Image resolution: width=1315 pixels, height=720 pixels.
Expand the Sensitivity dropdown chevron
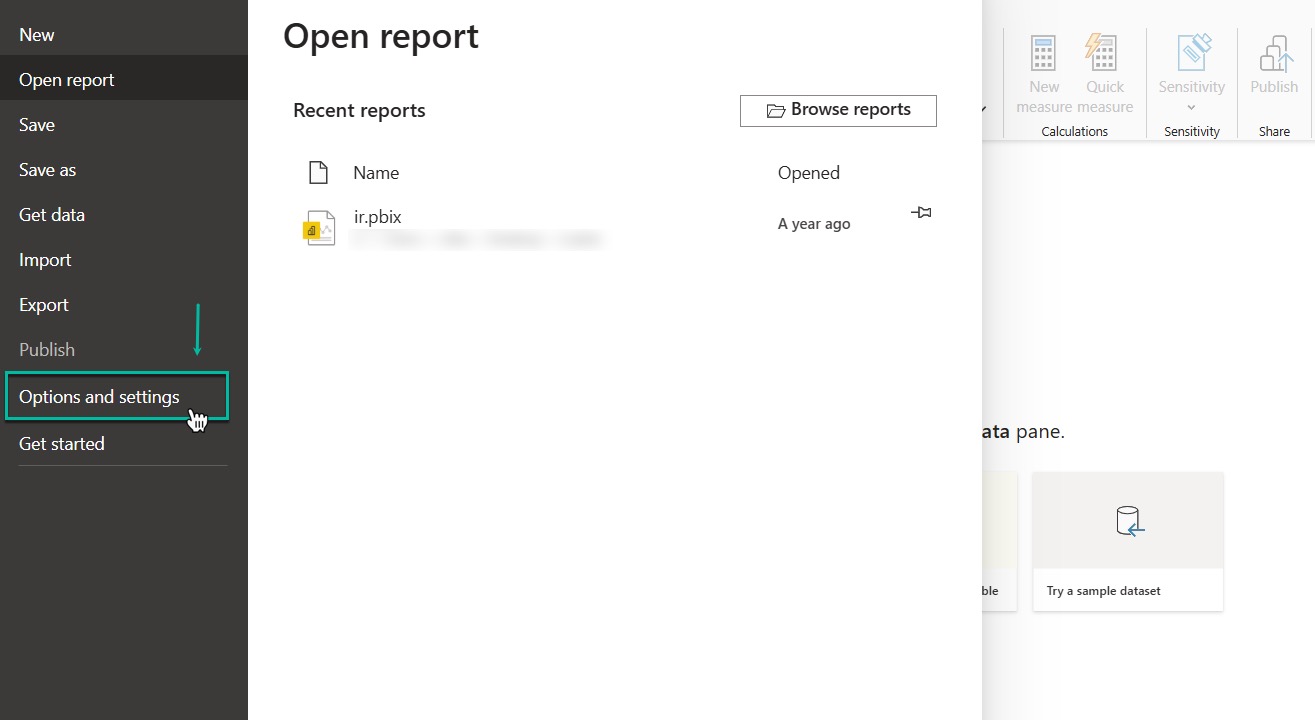click(x=1191, y=108)
